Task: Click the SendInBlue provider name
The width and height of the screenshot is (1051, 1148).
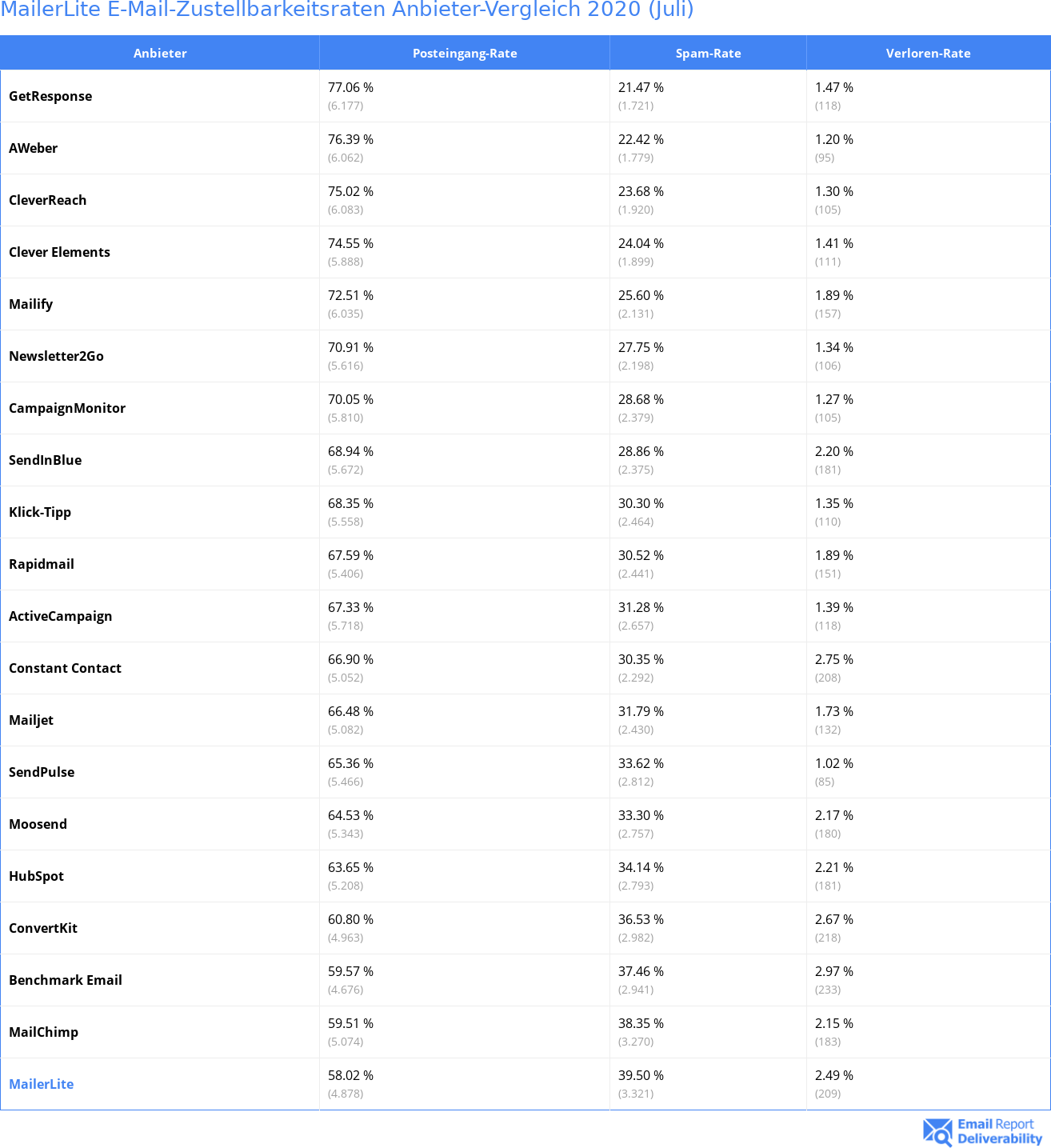Action: click(x=46, y=460)
